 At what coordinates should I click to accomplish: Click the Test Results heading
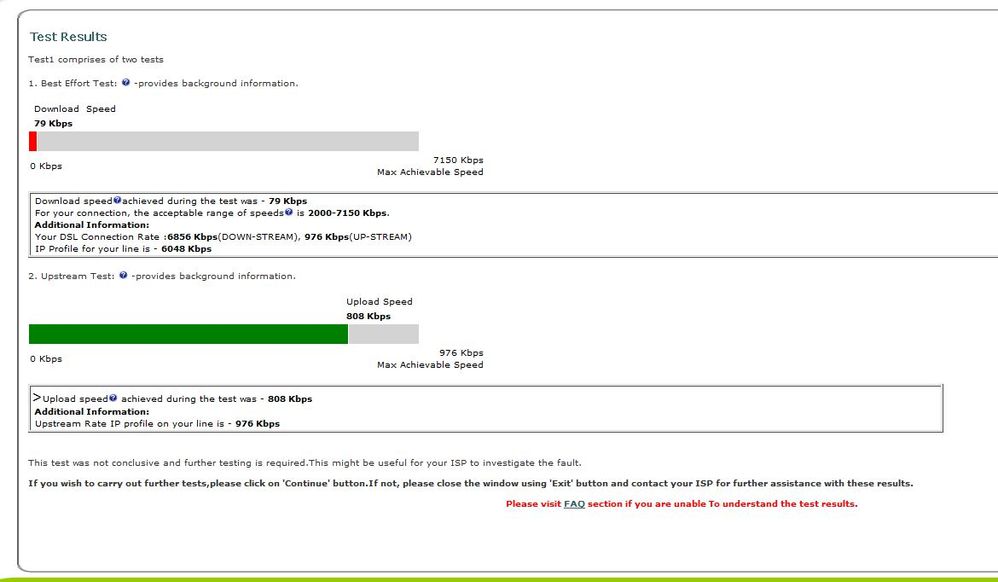tap(68, 37)
